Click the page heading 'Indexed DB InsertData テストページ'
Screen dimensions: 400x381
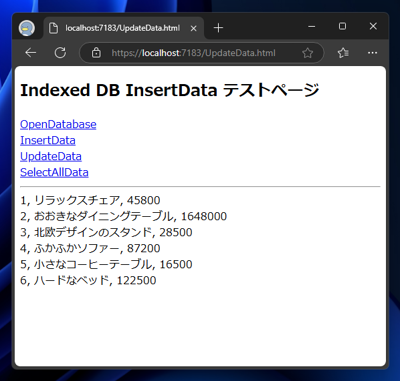(x=170, y=90)
